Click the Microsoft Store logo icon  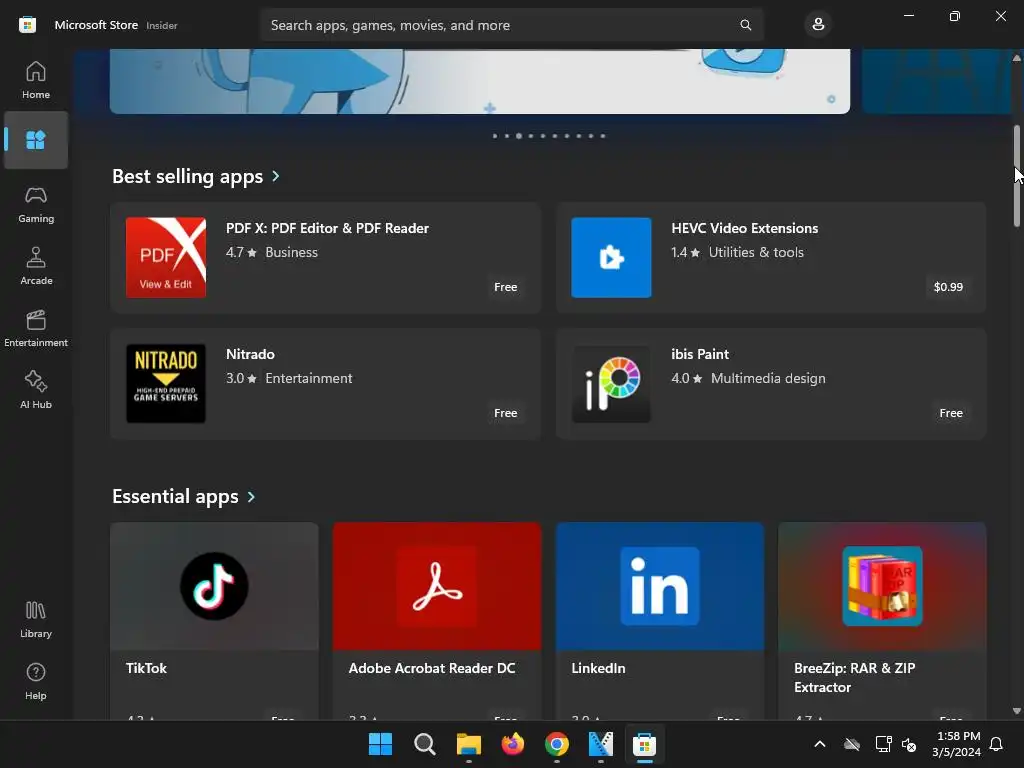click(27, 25)
